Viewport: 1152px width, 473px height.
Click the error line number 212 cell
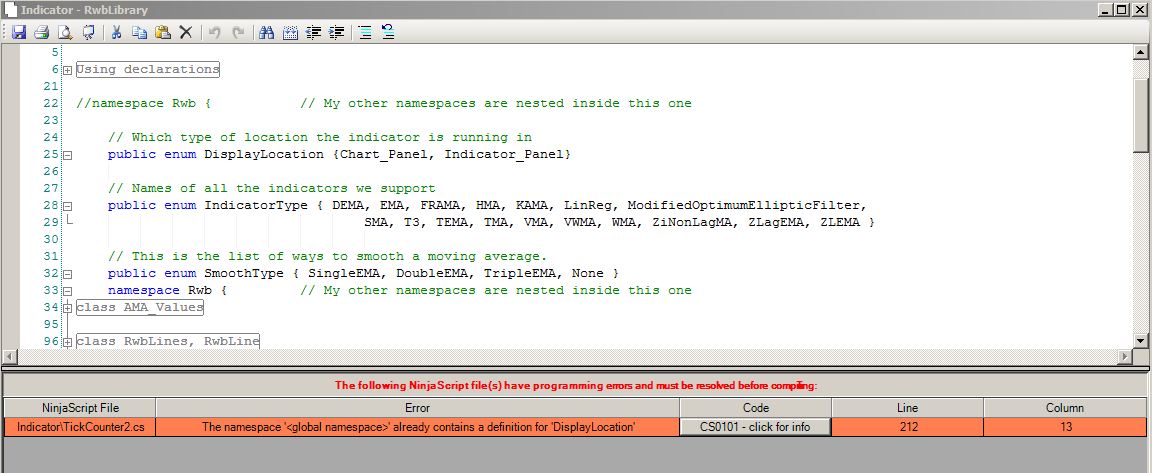click(x=907, y=427)
